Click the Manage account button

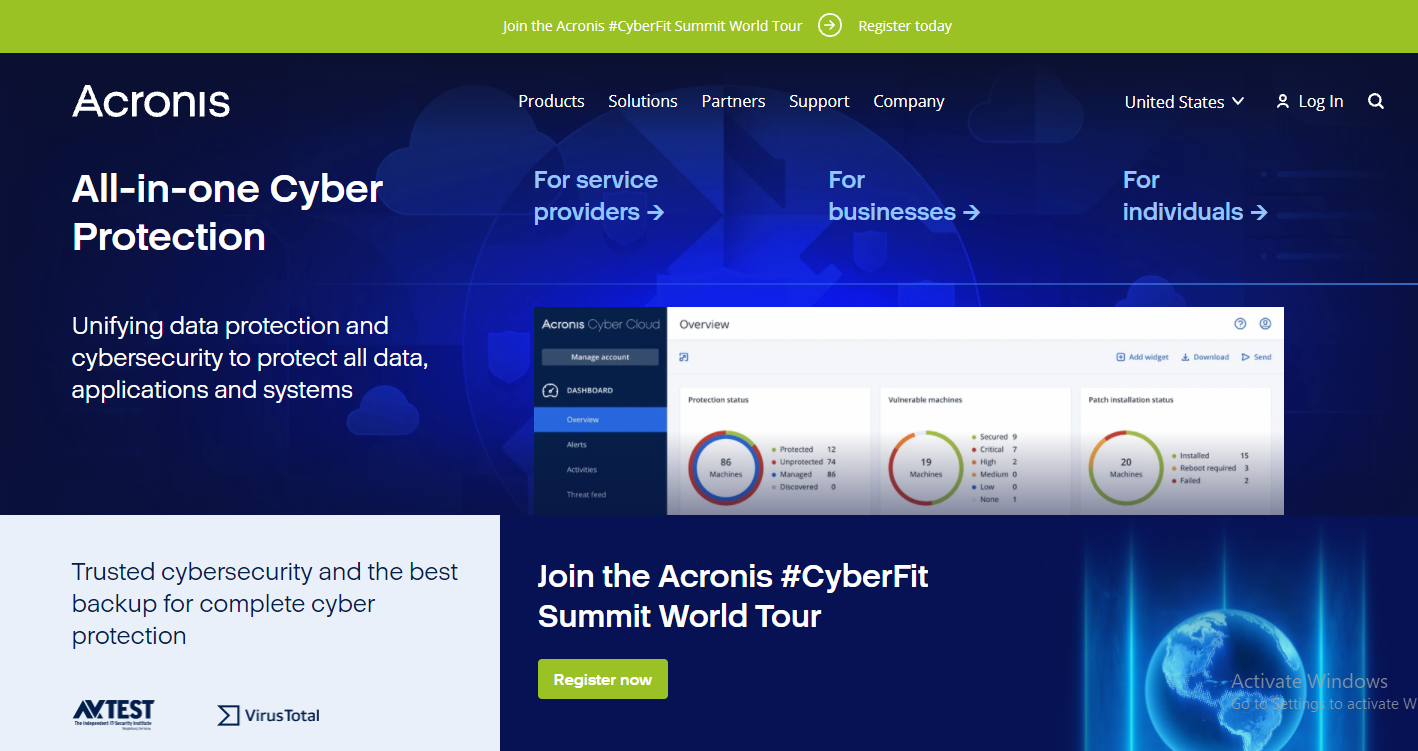click(x=600, y=357)
